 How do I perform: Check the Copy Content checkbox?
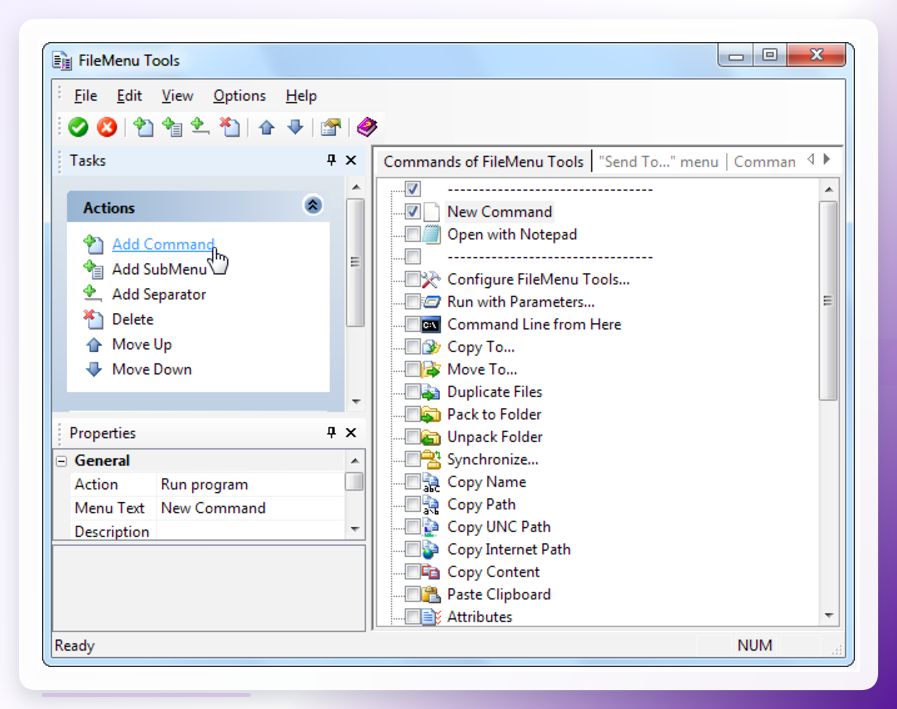point(412,572)
